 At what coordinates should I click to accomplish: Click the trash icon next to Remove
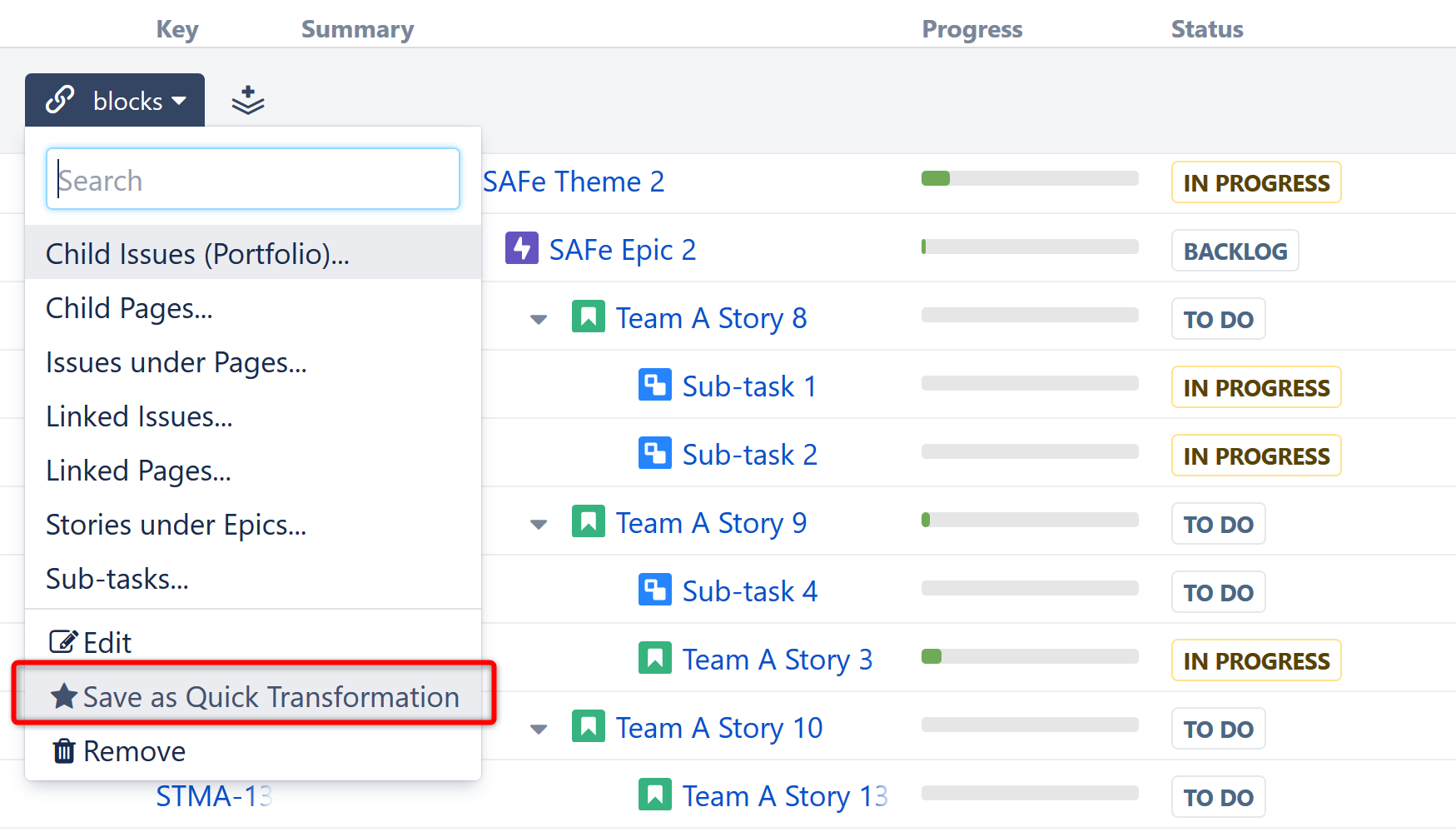64,751
